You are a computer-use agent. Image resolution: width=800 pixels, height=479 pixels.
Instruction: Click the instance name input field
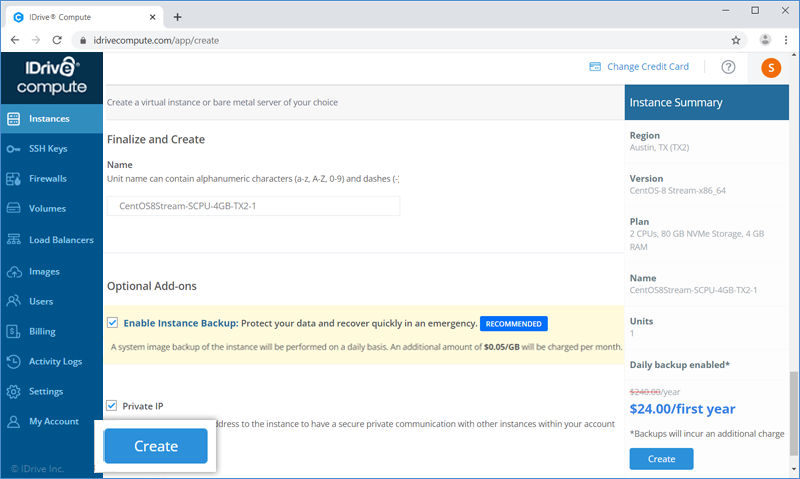[254, 206]
